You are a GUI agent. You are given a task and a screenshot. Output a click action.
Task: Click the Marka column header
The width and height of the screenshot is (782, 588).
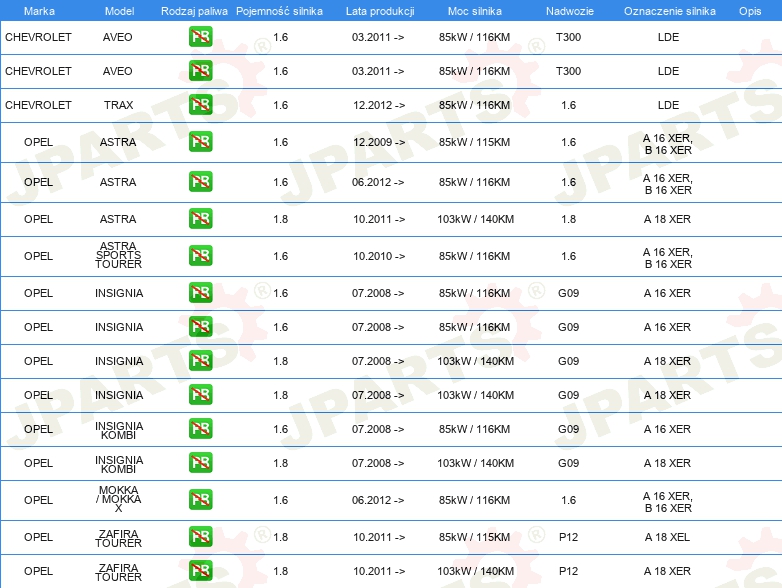click(39, 11)
